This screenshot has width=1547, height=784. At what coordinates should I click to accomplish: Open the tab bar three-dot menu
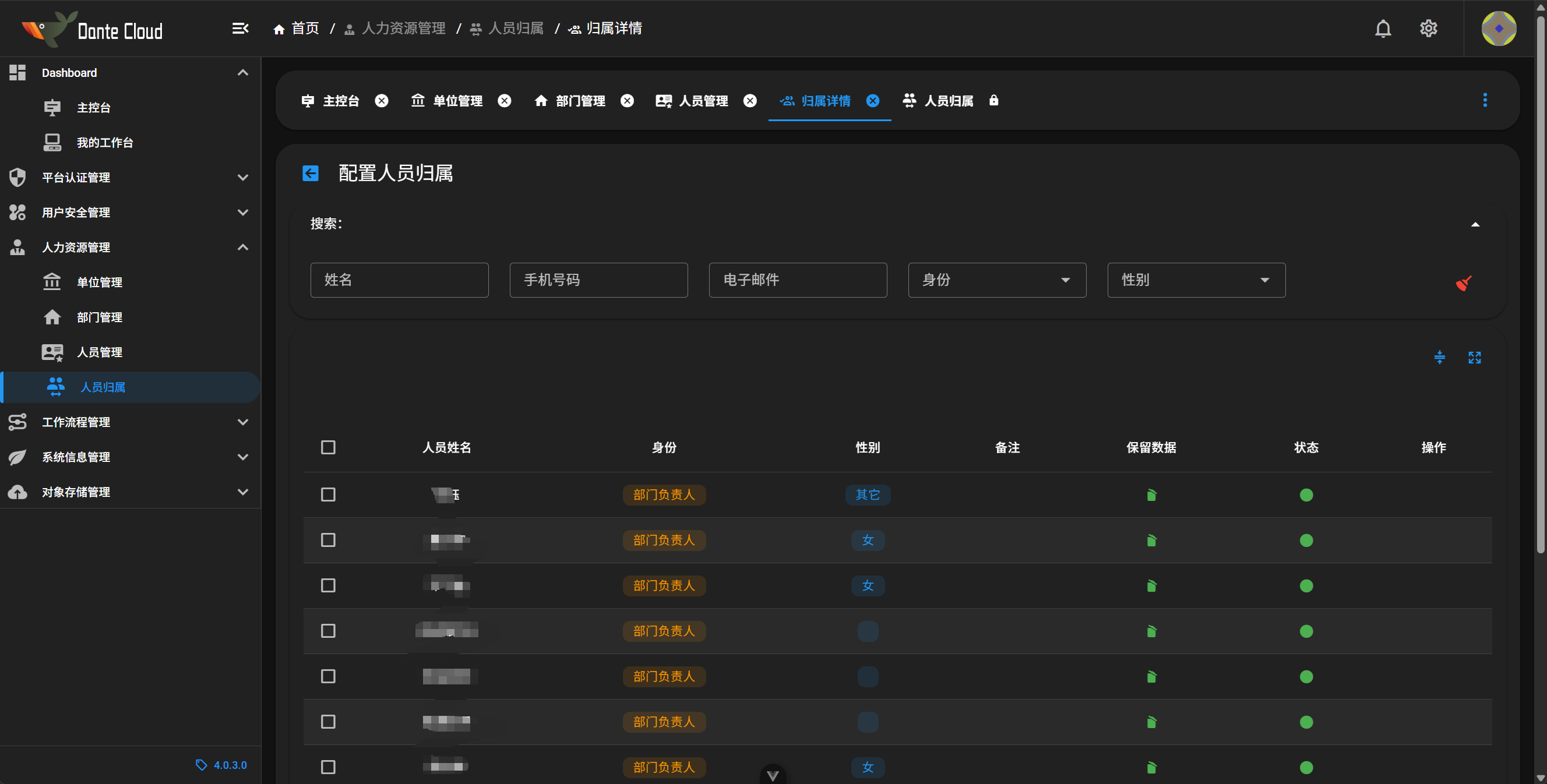(x=1485, y=100)
